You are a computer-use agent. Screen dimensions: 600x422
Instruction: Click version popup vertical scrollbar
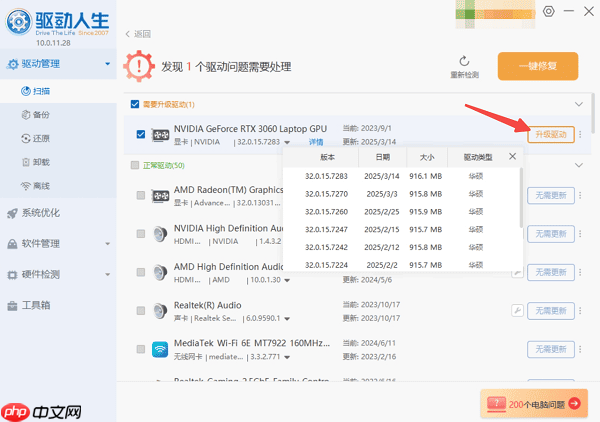(521, 198)
